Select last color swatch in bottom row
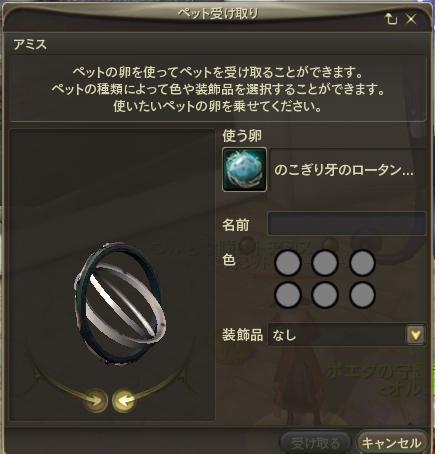Image resolution: width=437 pixels, height=454 pixels. point(362,295)
